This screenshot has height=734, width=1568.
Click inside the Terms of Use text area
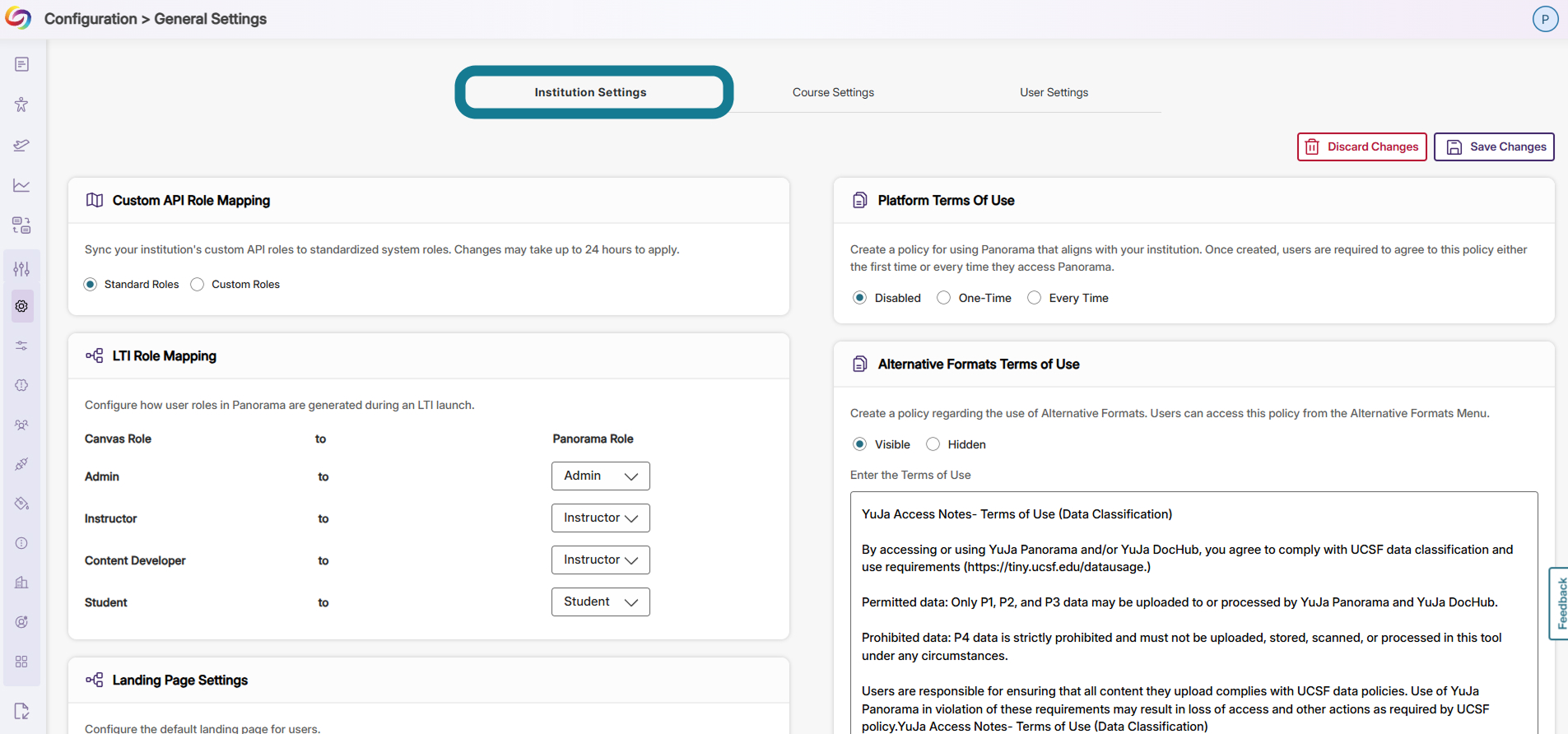click(1193, 613)
